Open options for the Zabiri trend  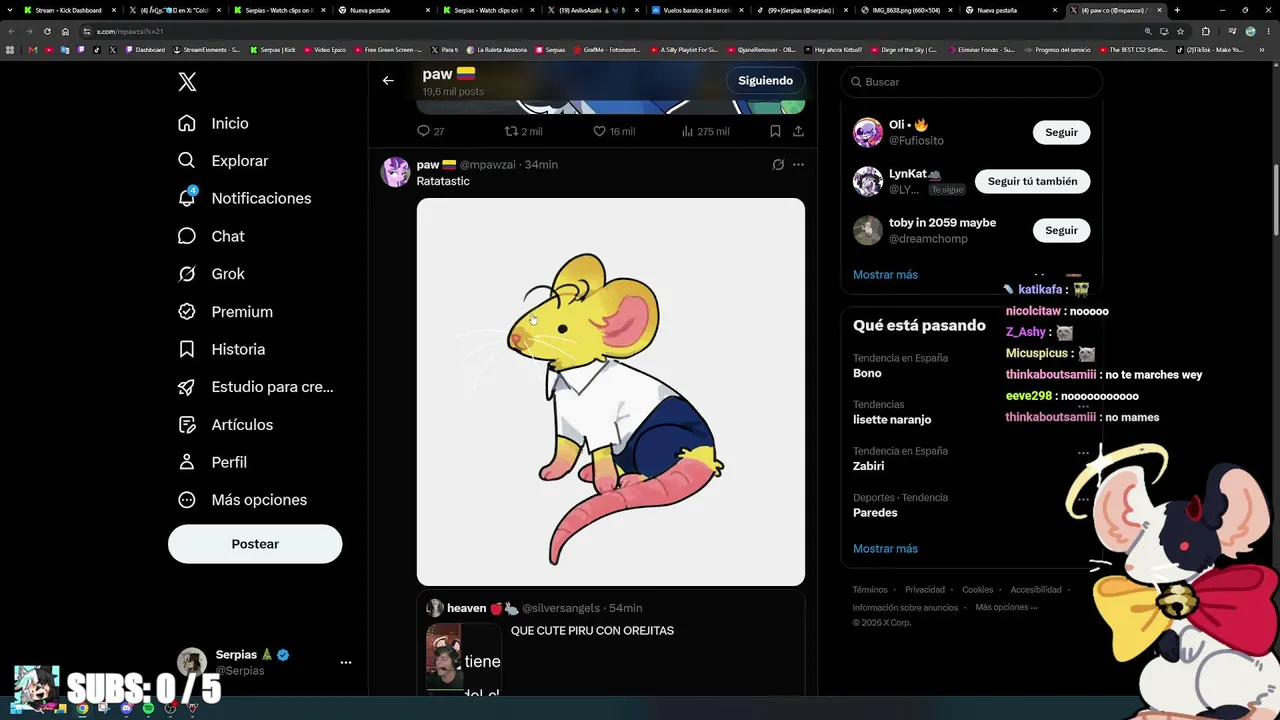[x=1083, y=453]
